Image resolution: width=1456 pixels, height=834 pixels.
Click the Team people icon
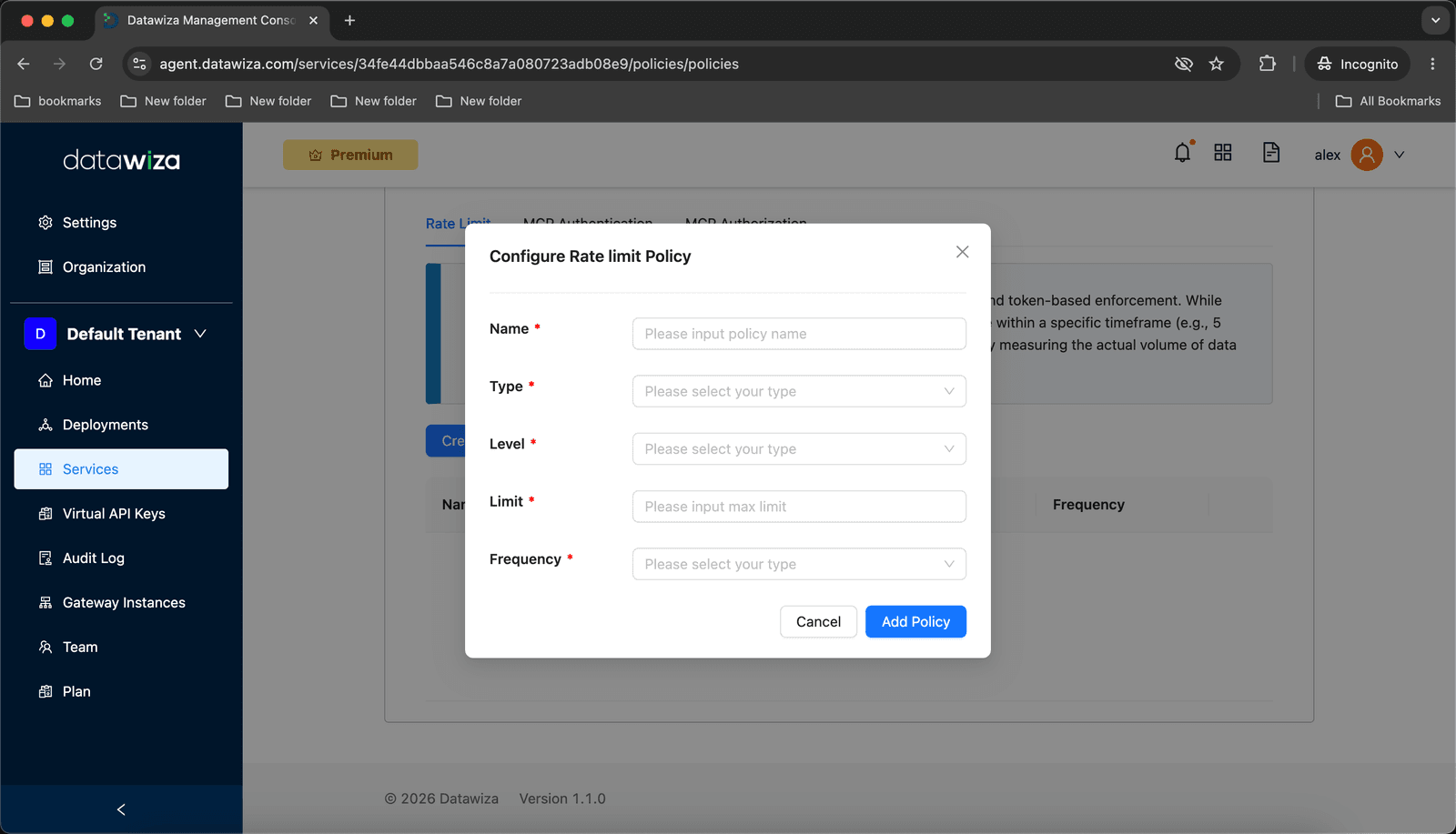[x=45, y=648]
